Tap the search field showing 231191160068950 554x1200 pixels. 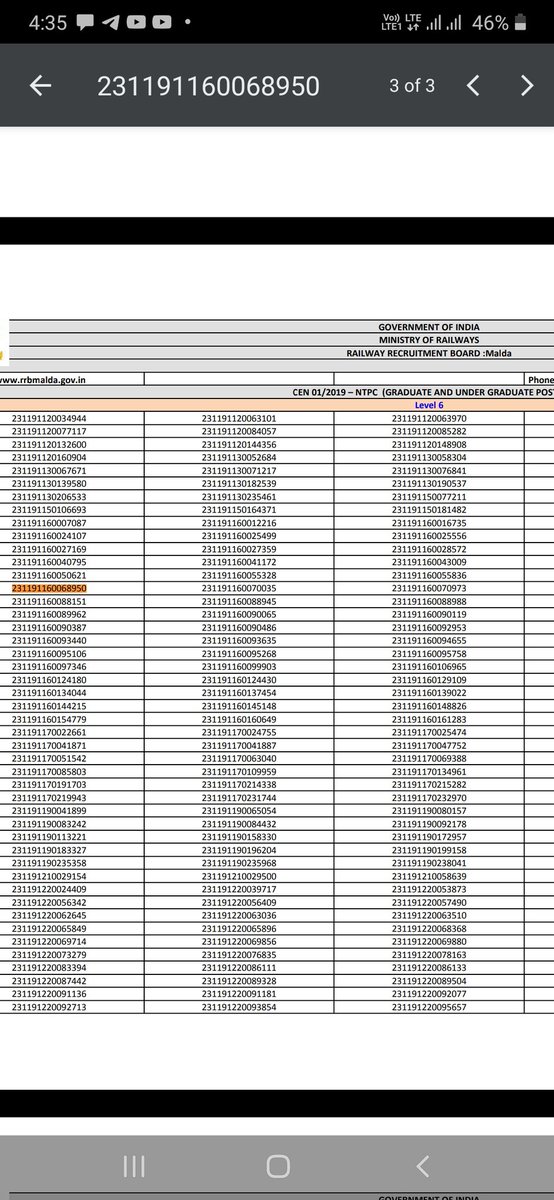coord(208,86)
